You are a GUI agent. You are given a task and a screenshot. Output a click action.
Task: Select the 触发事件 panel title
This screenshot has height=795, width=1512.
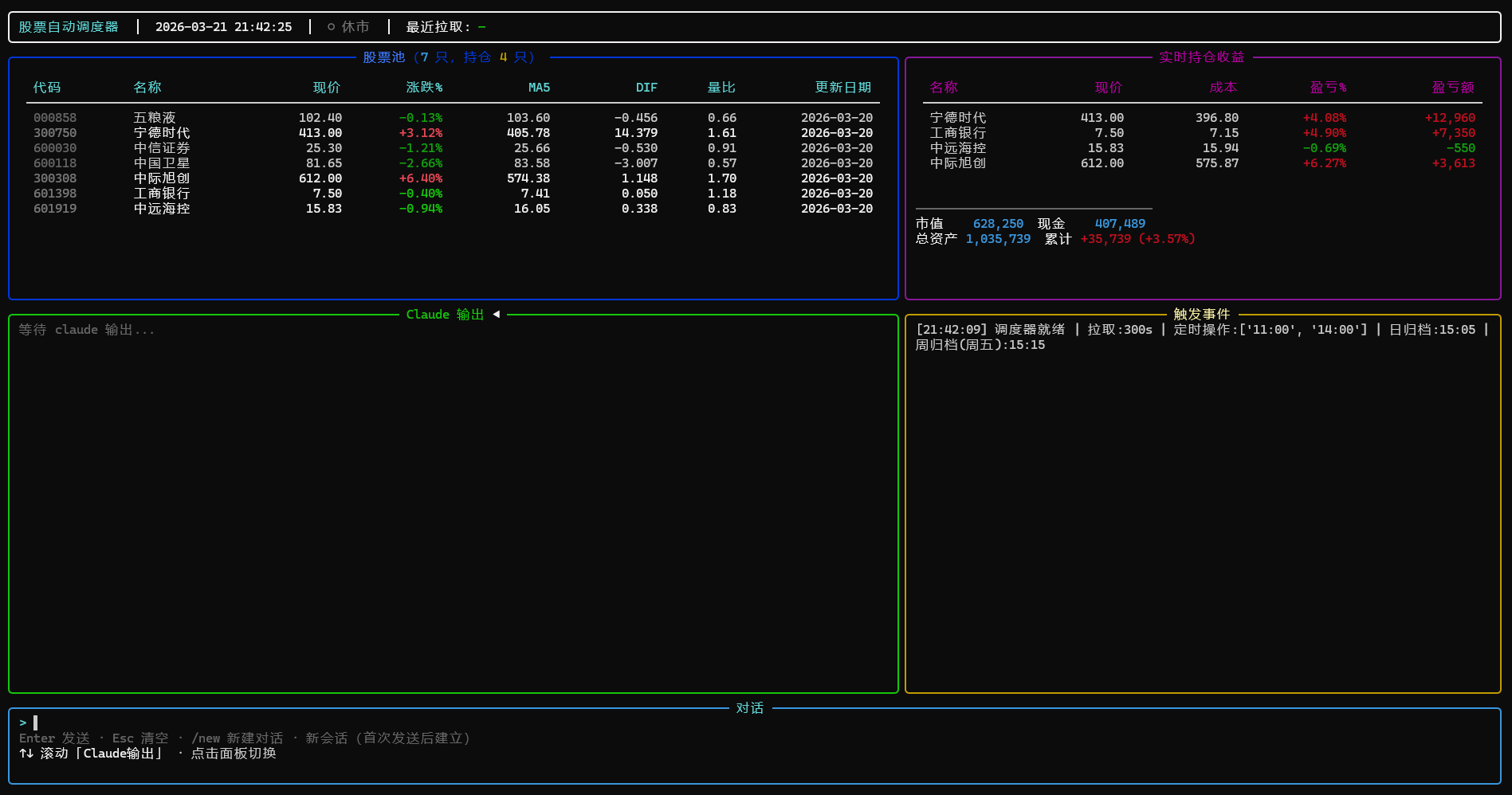click(x=1202, y=315)
